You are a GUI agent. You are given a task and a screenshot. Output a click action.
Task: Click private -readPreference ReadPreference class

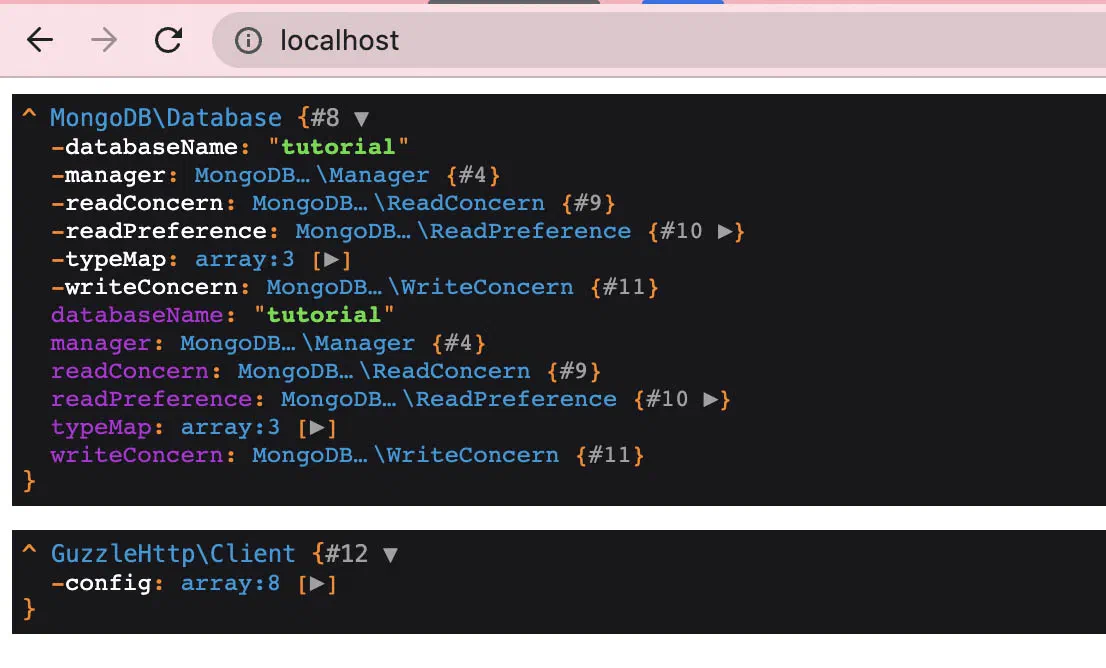[x=463, y=231]
